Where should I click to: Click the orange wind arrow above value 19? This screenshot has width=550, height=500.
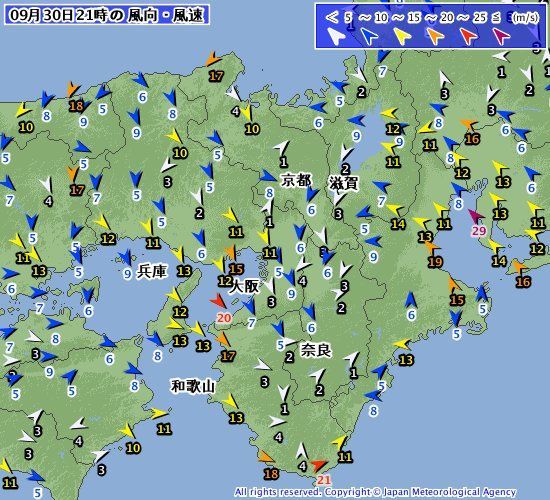(x=432, y=248)
